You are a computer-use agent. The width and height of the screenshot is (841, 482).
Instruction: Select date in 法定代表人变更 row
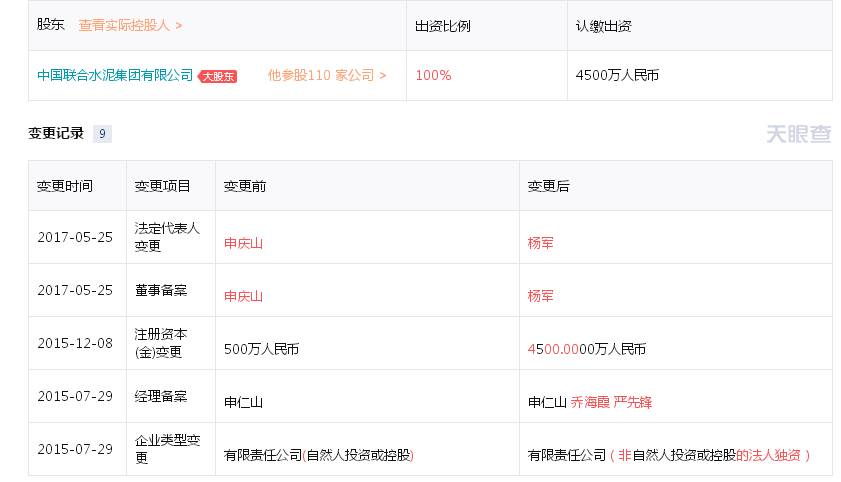point(75,237)
